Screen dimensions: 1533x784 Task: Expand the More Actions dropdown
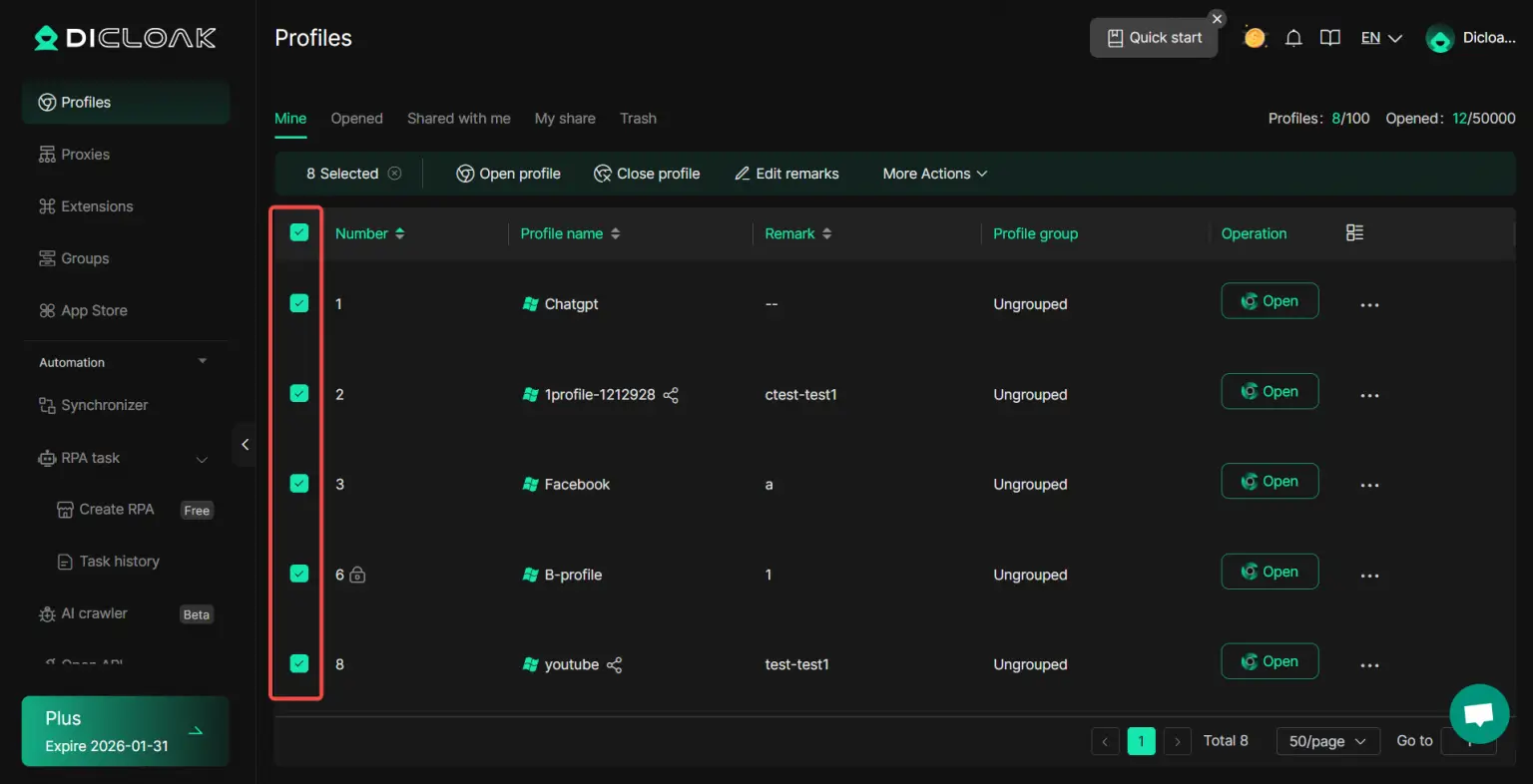click(934, 174)
